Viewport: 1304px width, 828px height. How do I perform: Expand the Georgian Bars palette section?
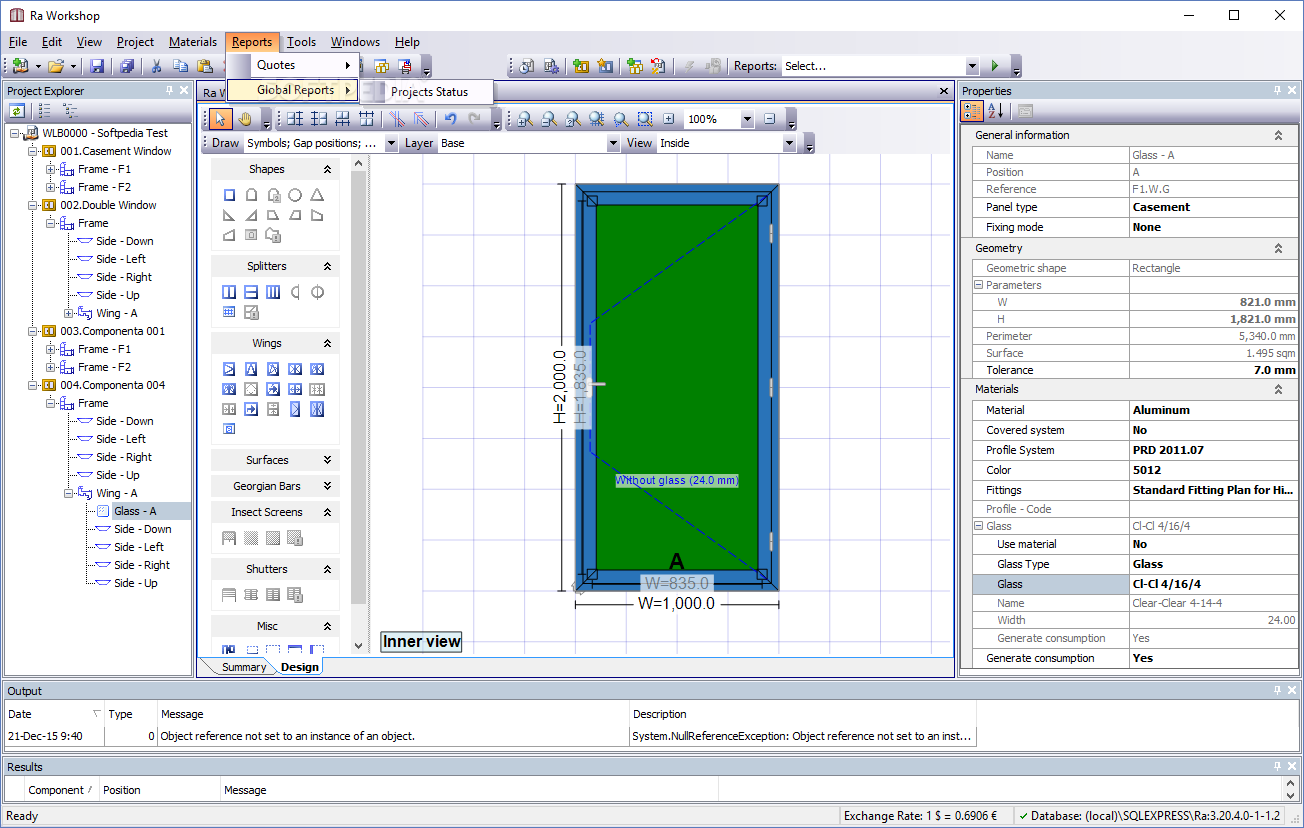(x=327, y=486)
